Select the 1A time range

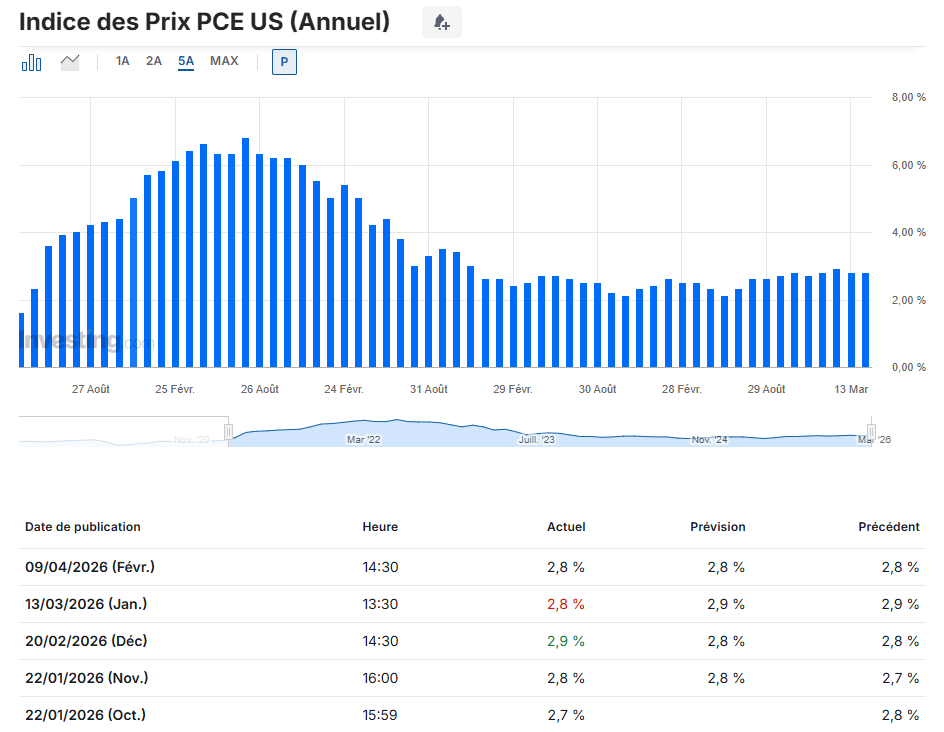(123, 61)
